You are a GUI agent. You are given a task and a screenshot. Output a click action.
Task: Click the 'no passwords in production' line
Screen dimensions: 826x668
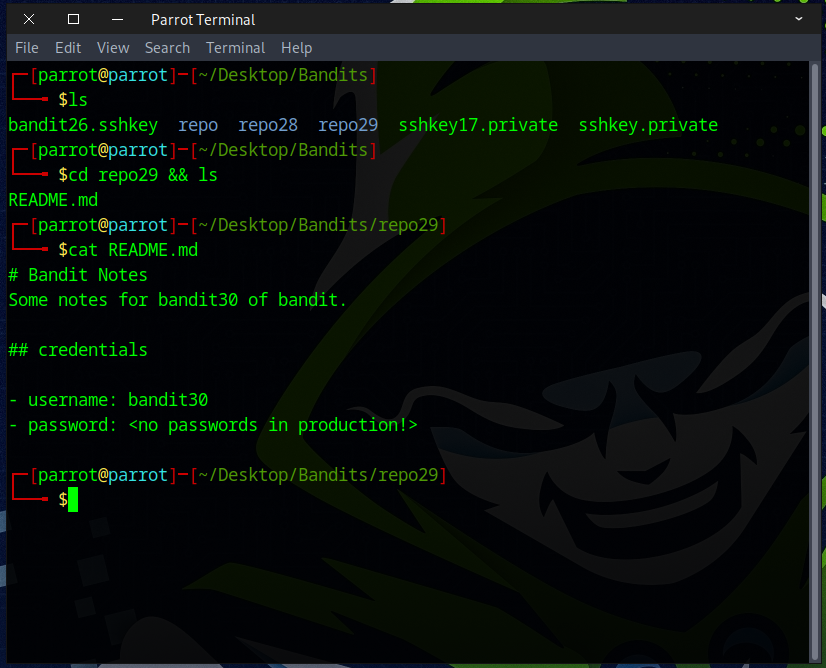pyautogui.click(x=213, y=425)
